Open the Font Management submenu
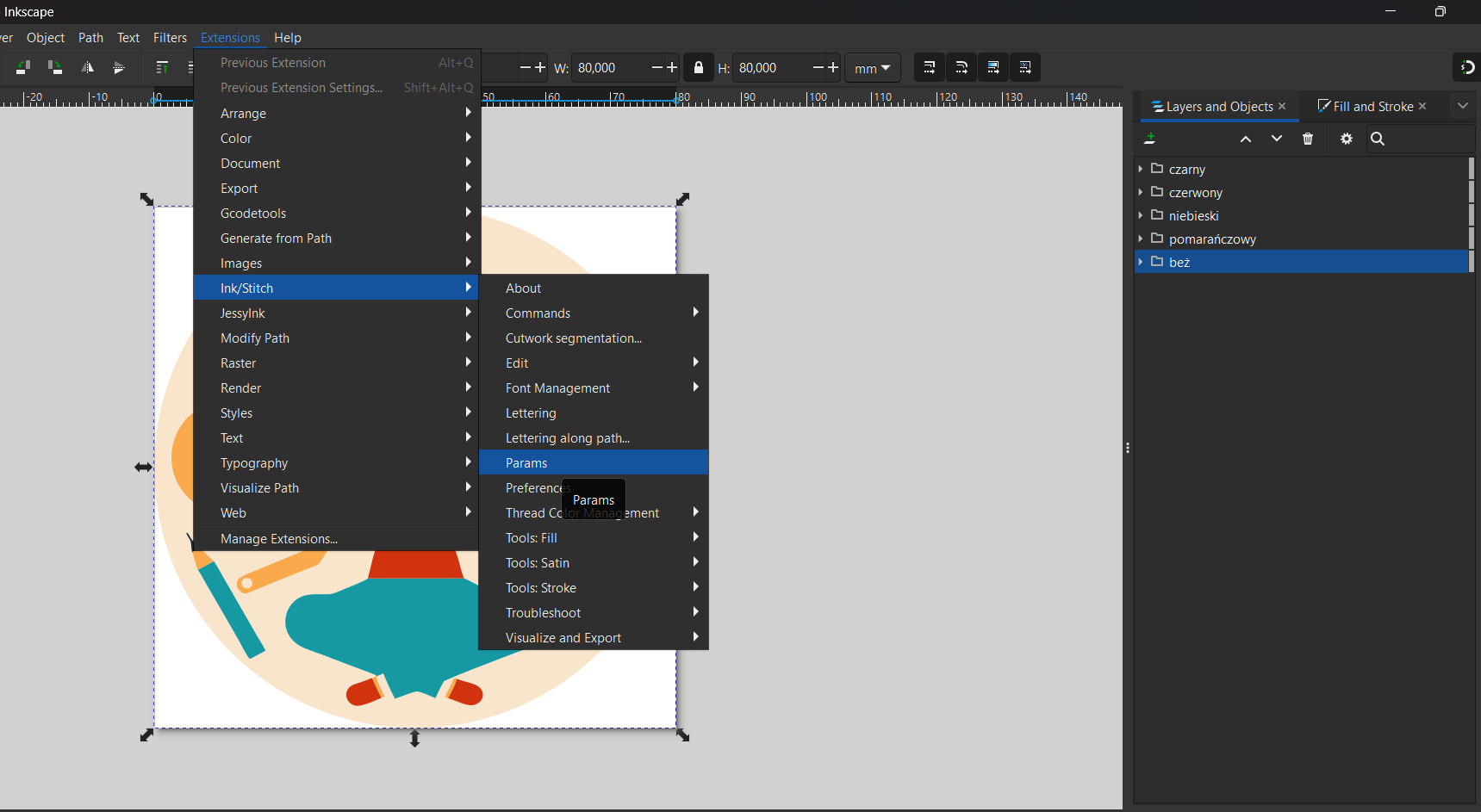This screenshot has width=1481, height=812. coord(594,387)
